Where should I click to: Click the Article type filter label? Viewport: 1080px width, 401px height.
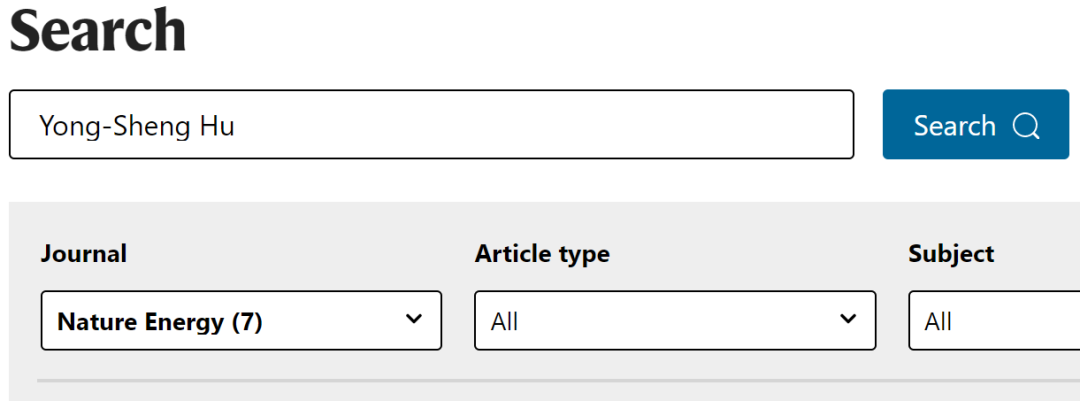click(x=542, y=254)
